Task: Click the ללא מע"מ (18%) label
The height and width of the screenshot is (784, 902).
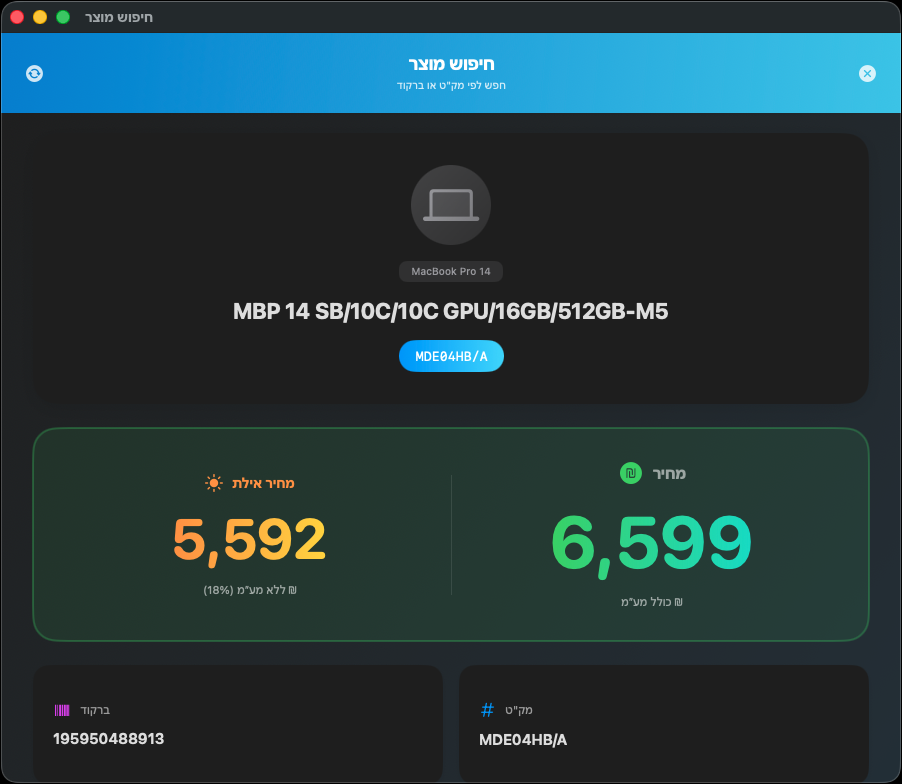Action: pos(249,590)
